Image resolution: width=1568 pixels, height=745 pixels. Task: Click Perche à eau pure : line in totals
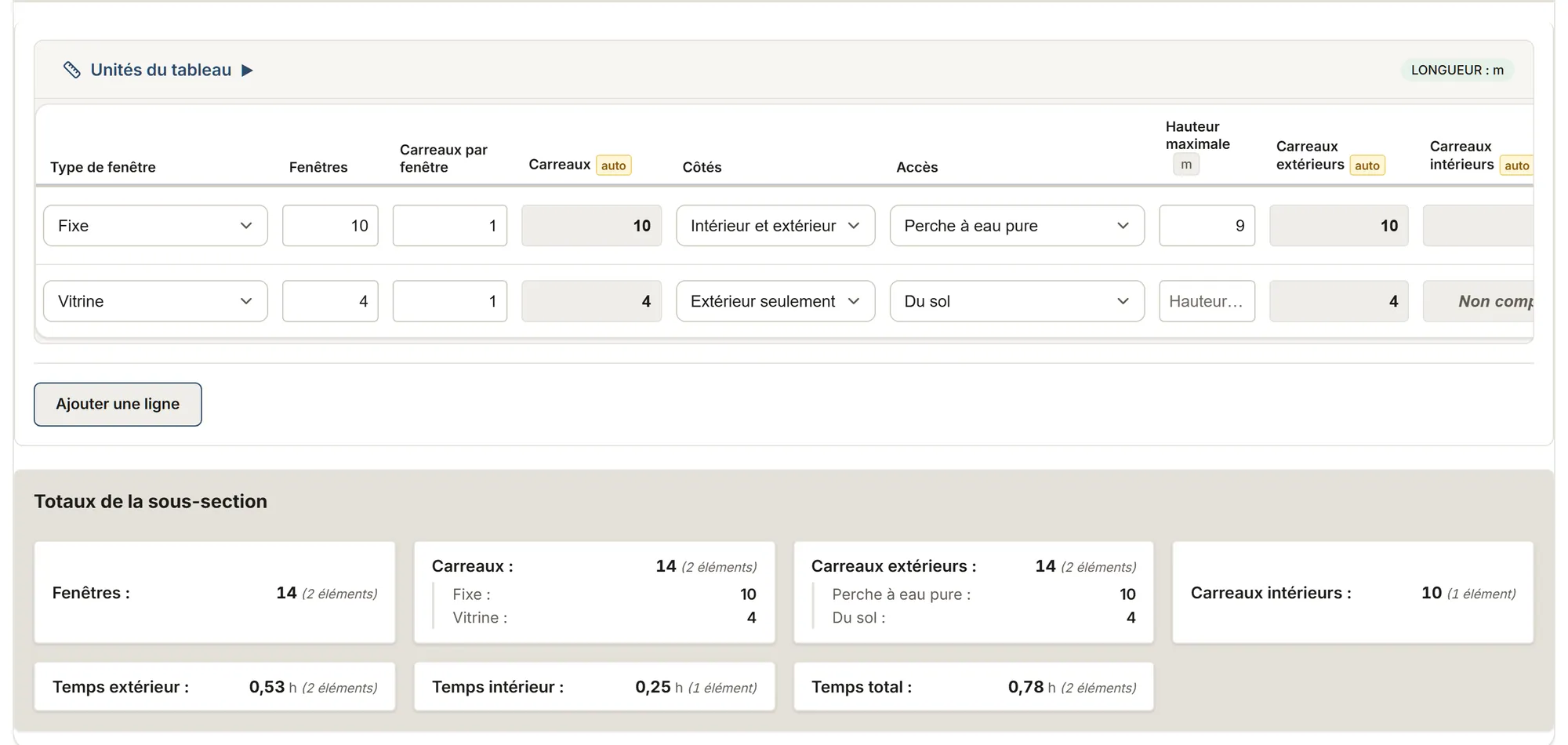click(983, 594)
